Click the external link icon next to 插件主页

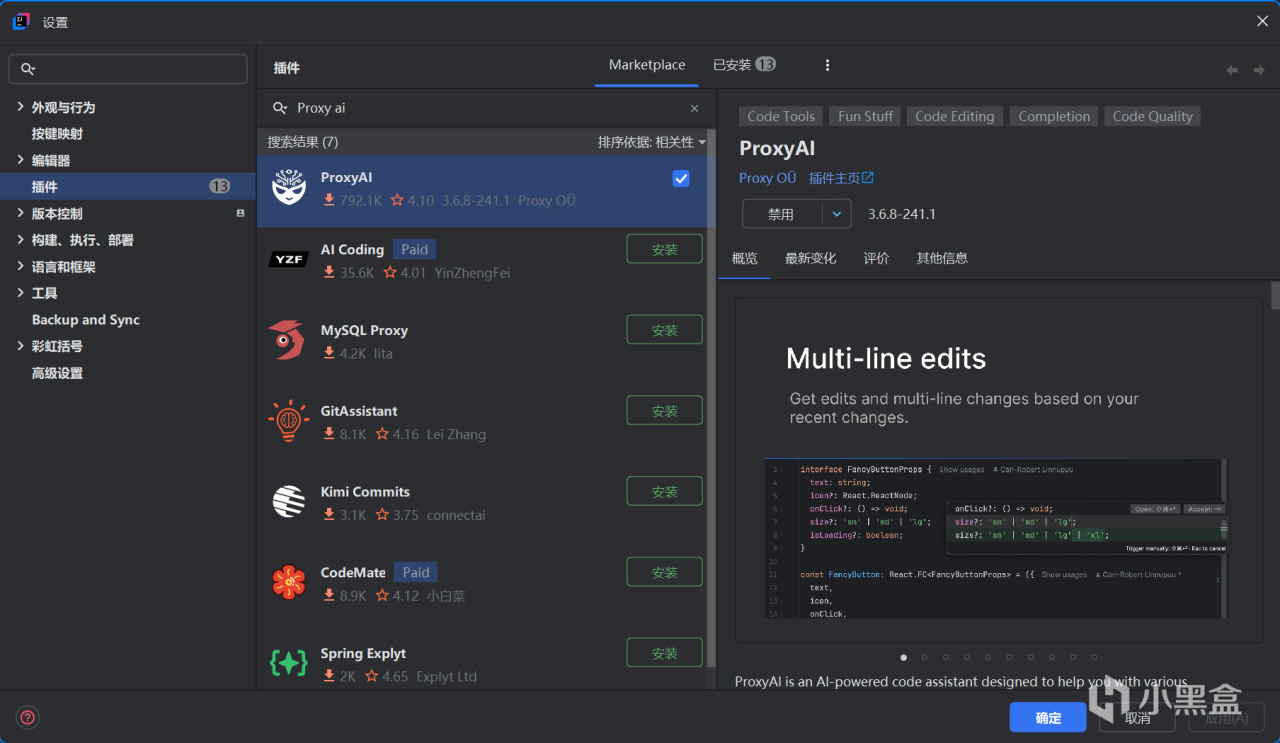click(x=868, y=178)
